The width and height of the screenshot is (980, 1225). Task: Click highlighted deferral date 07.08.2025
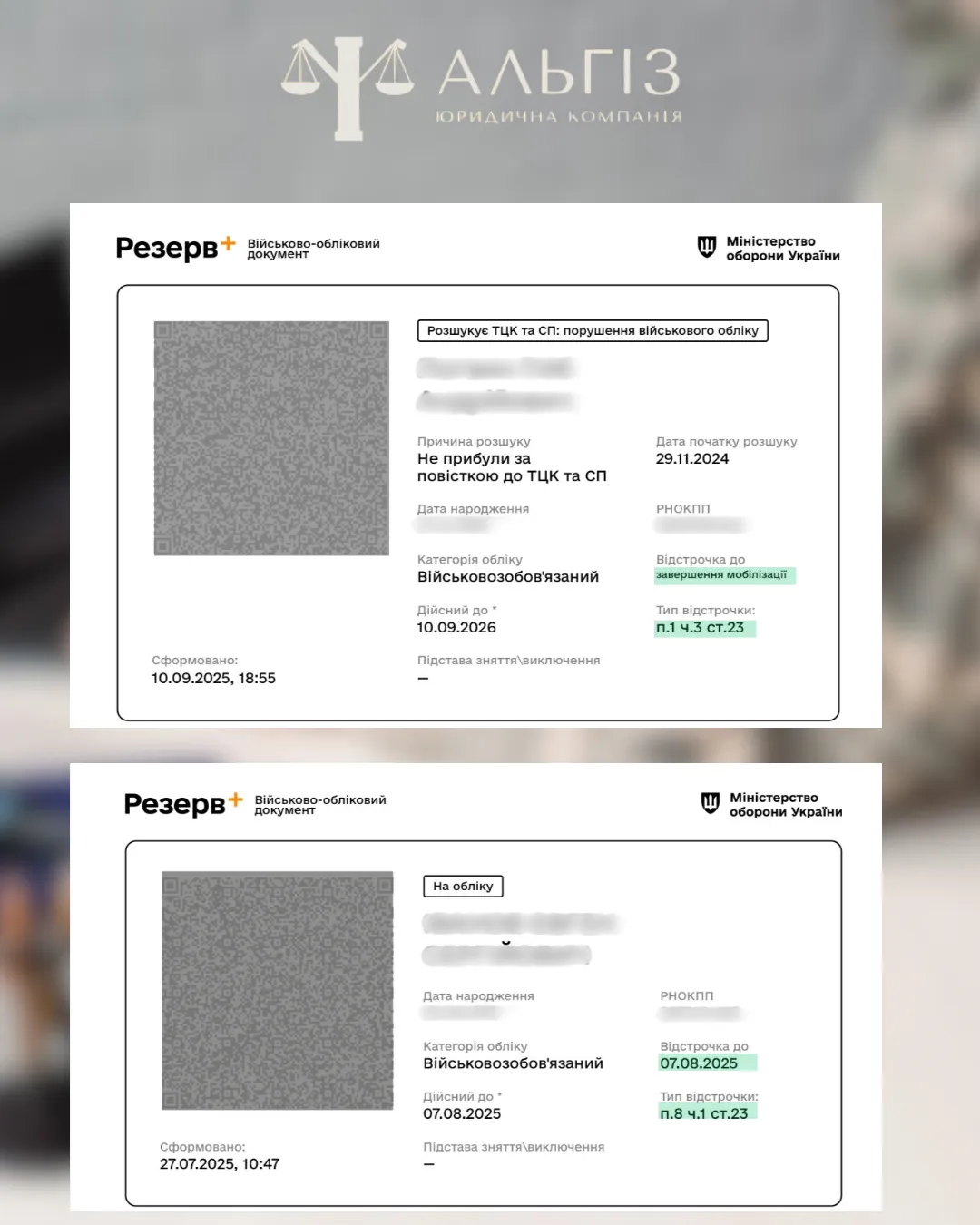click(707, 1063)
